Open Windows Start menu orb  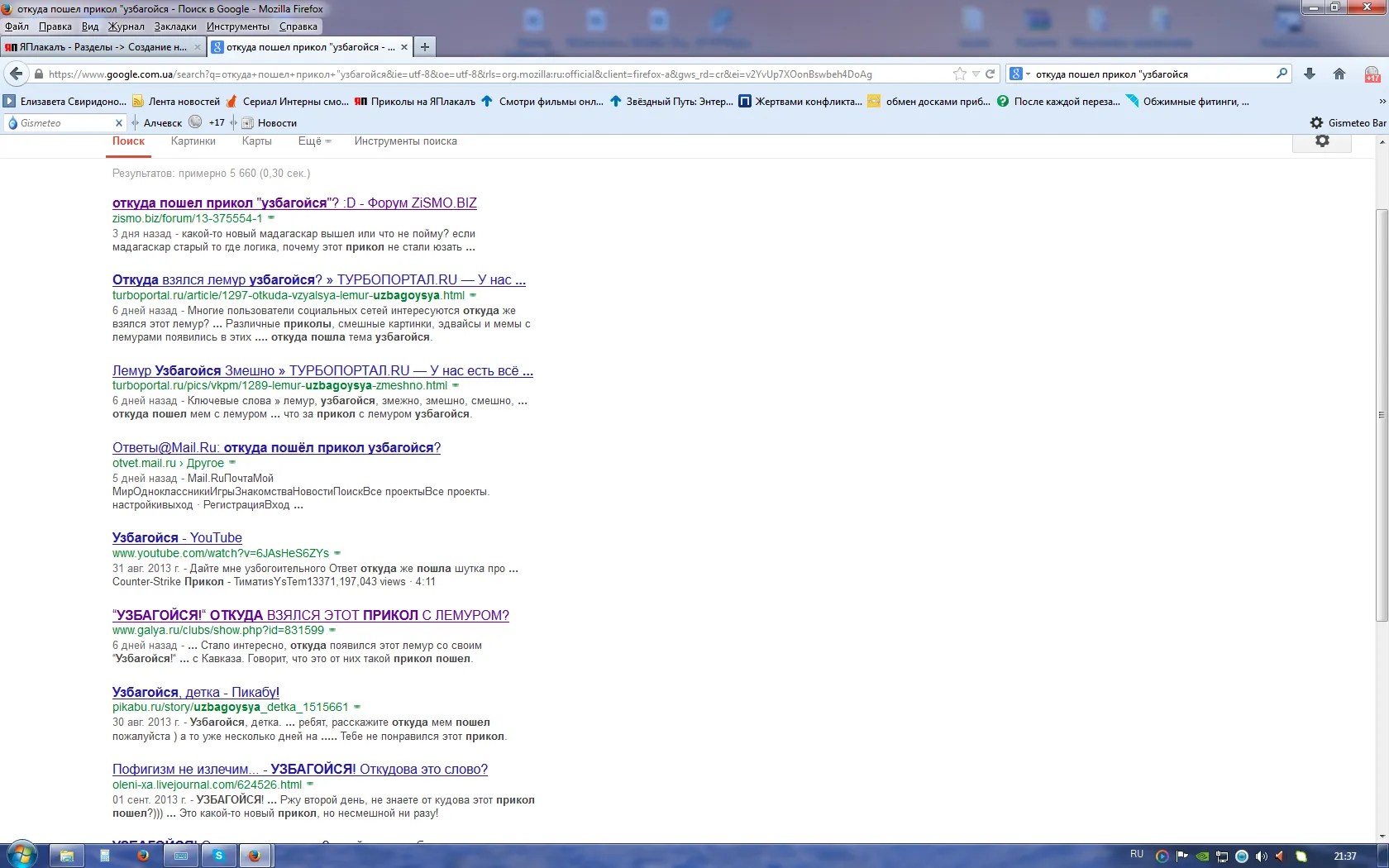(22, 855)
